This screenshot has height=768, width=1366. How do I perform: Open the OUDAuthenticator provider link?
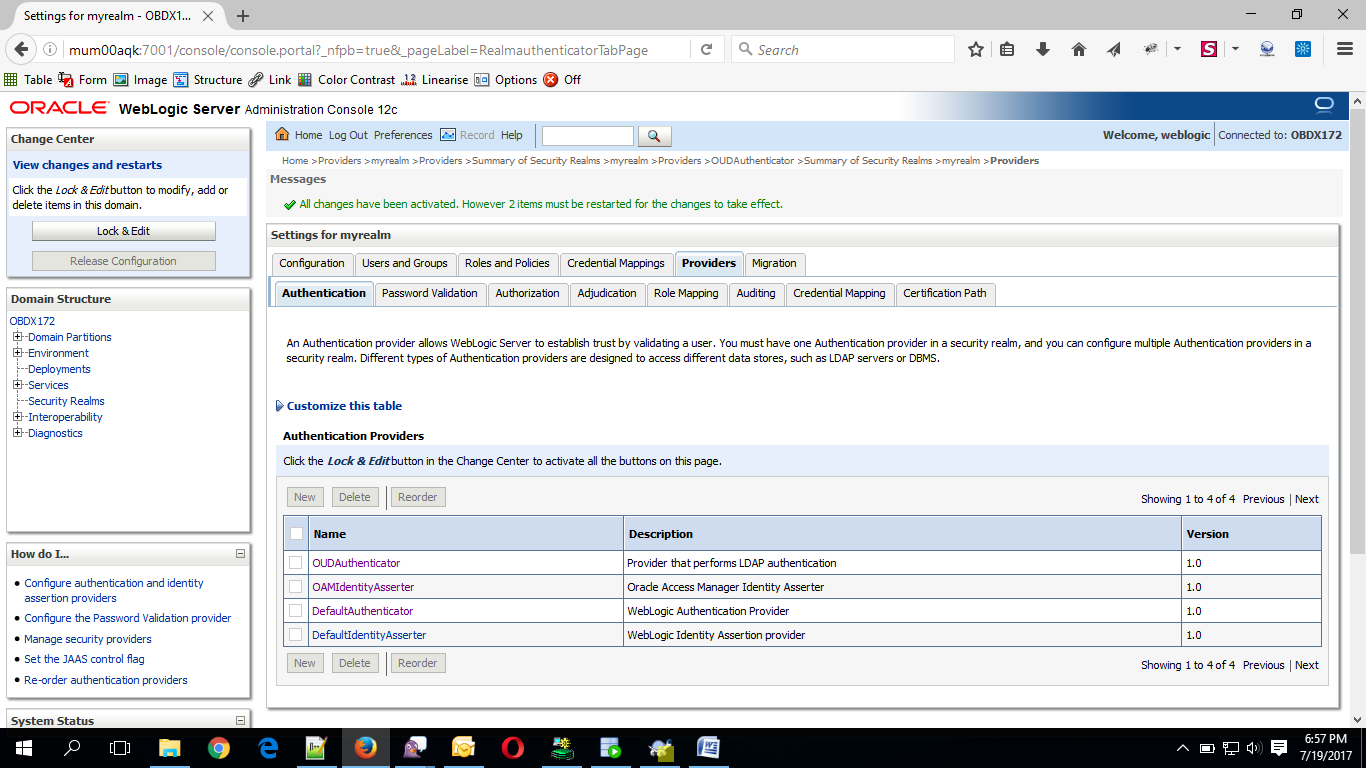coord(356,563)
